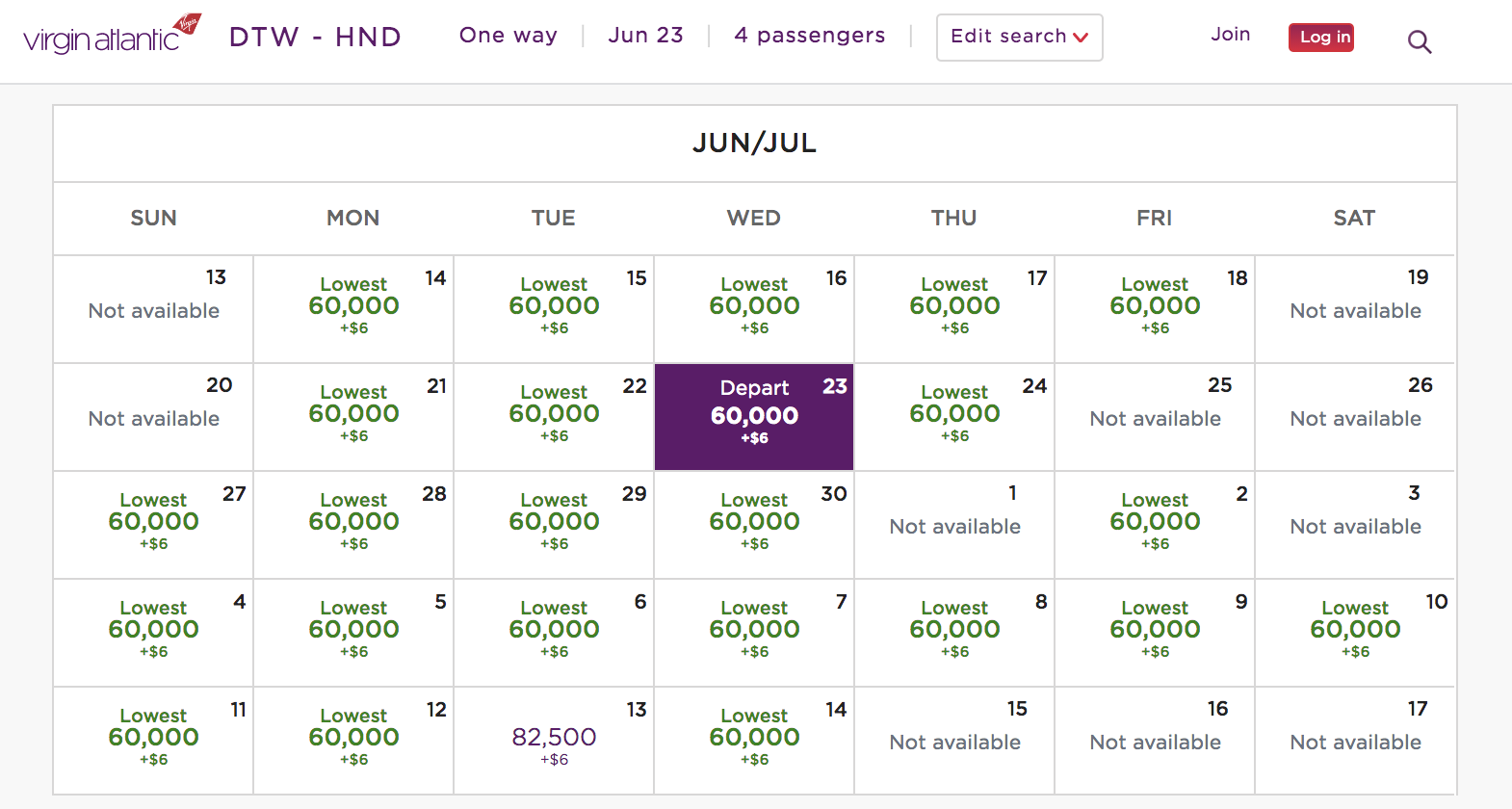
Task: Select the highlighted Depart 23 date cell
Action: click(754, 416)
